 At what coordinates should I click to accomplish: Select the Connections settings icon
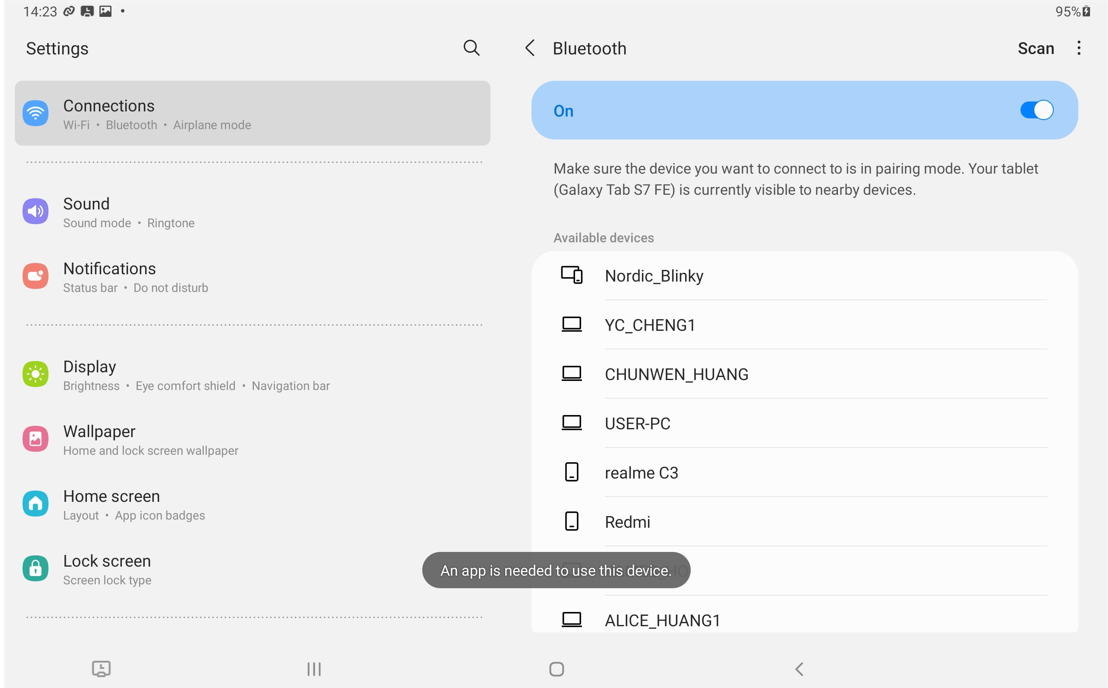pos(35,114)
